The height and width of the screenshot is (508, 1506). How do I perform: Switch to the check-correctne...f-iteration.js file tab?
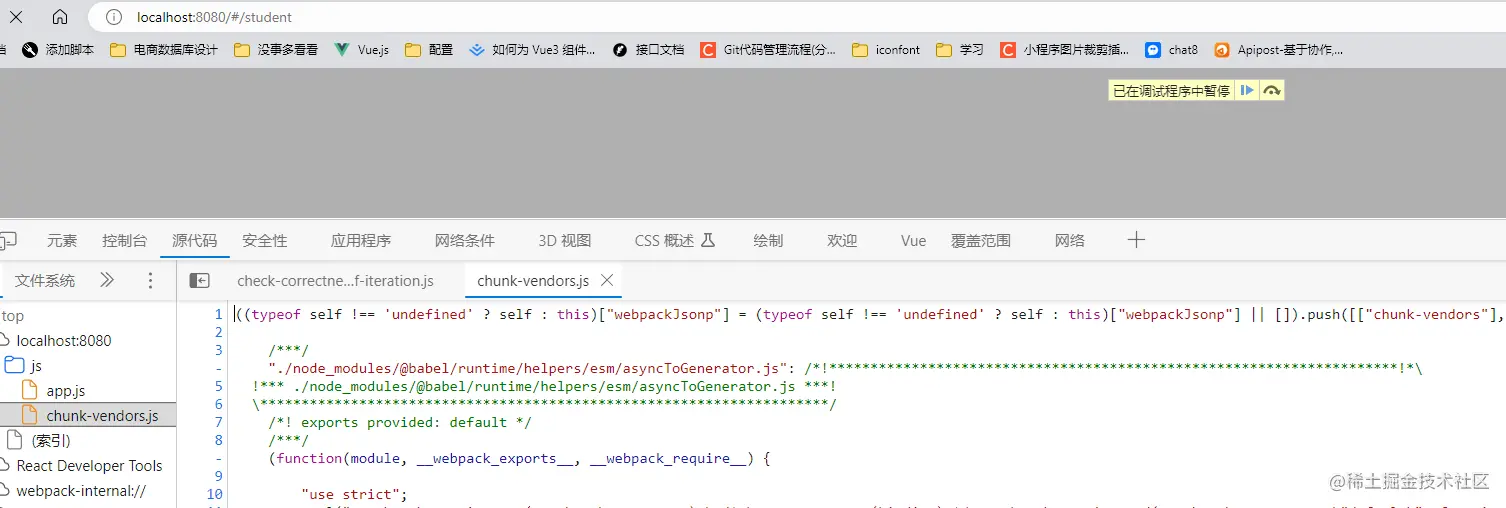click(335, 281)
